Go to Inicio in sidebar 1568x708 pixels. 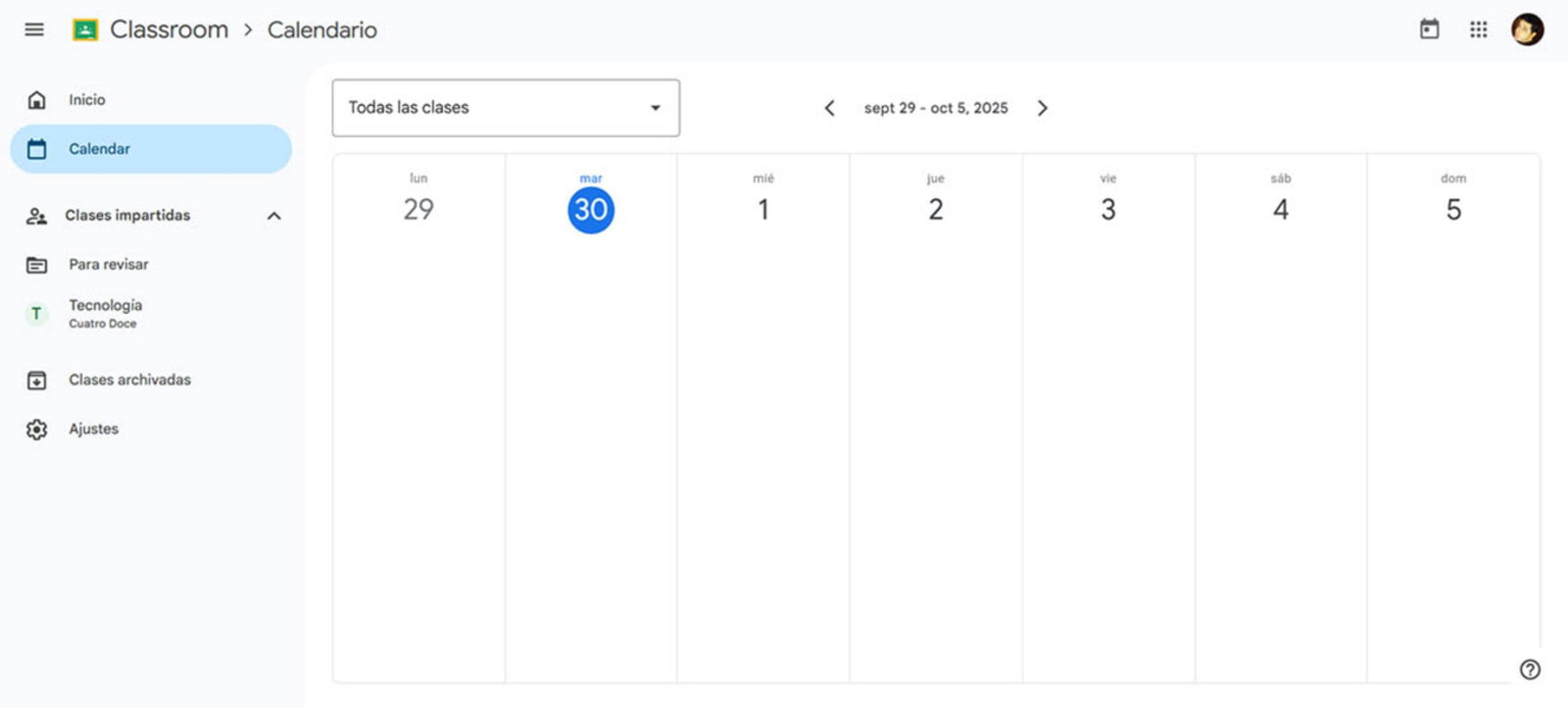[86, 100]
